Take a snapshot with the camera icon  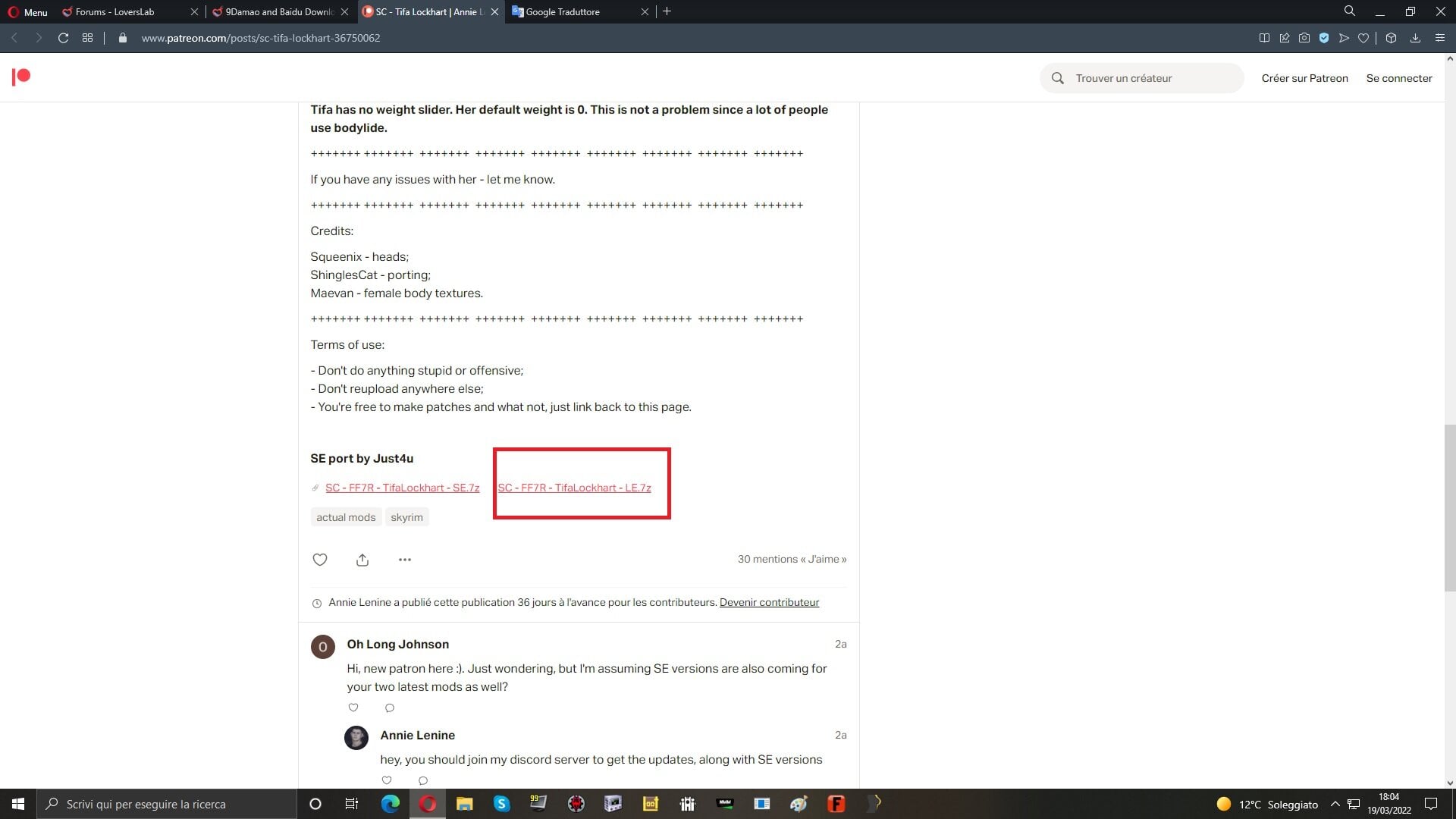pos(1304,38)
